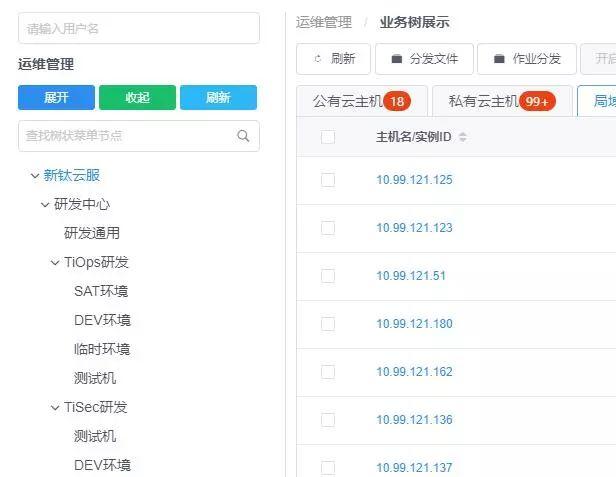Collapse the 新钛云服 root tree node

[35, 176]
